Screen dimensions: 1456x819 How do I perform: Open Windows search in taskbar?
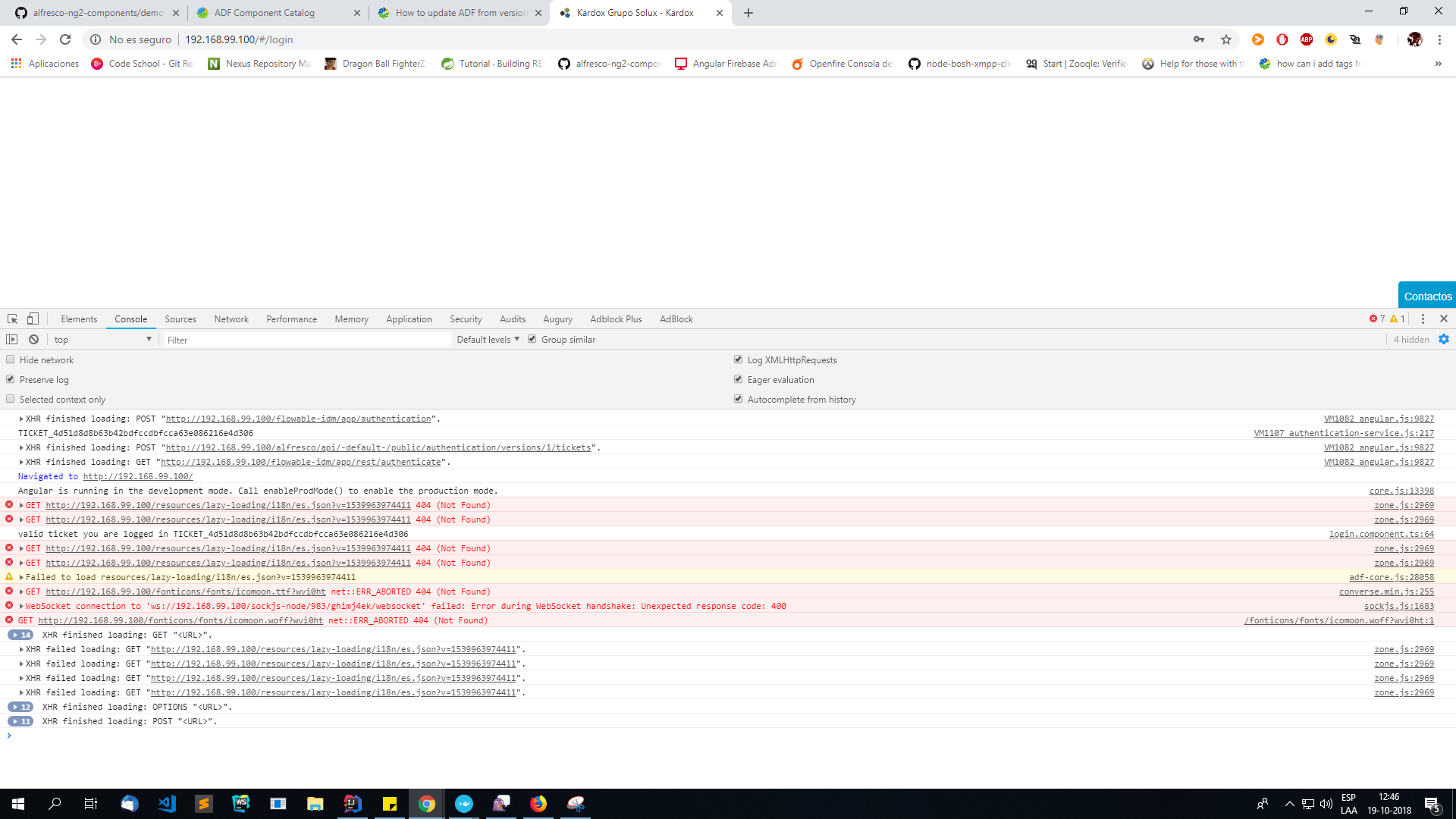pyautogui.click(x=55, y=804)
